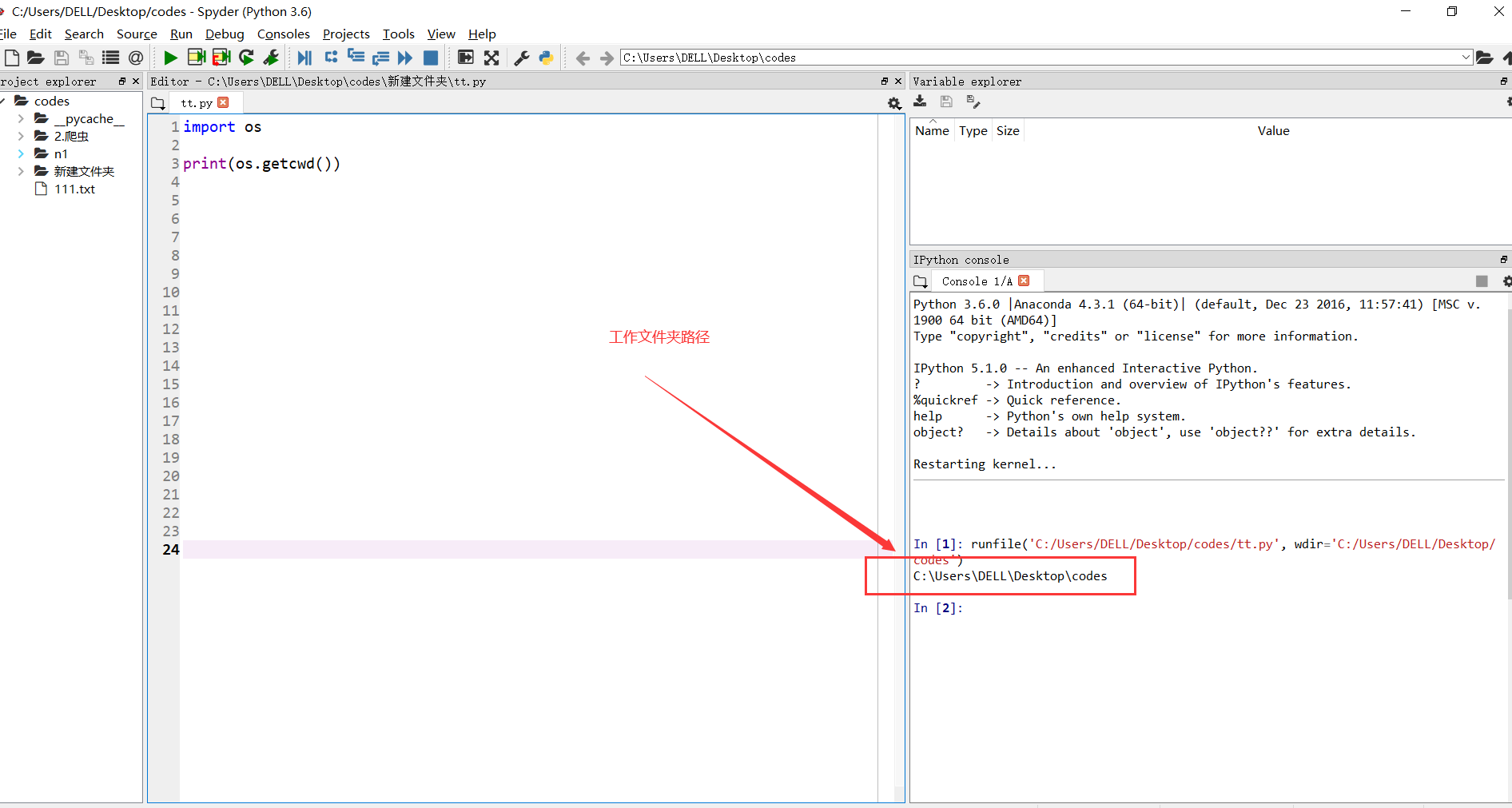This screenshot has height=808, width=1512.
Task: Open the Source menu
Action: 137,34
